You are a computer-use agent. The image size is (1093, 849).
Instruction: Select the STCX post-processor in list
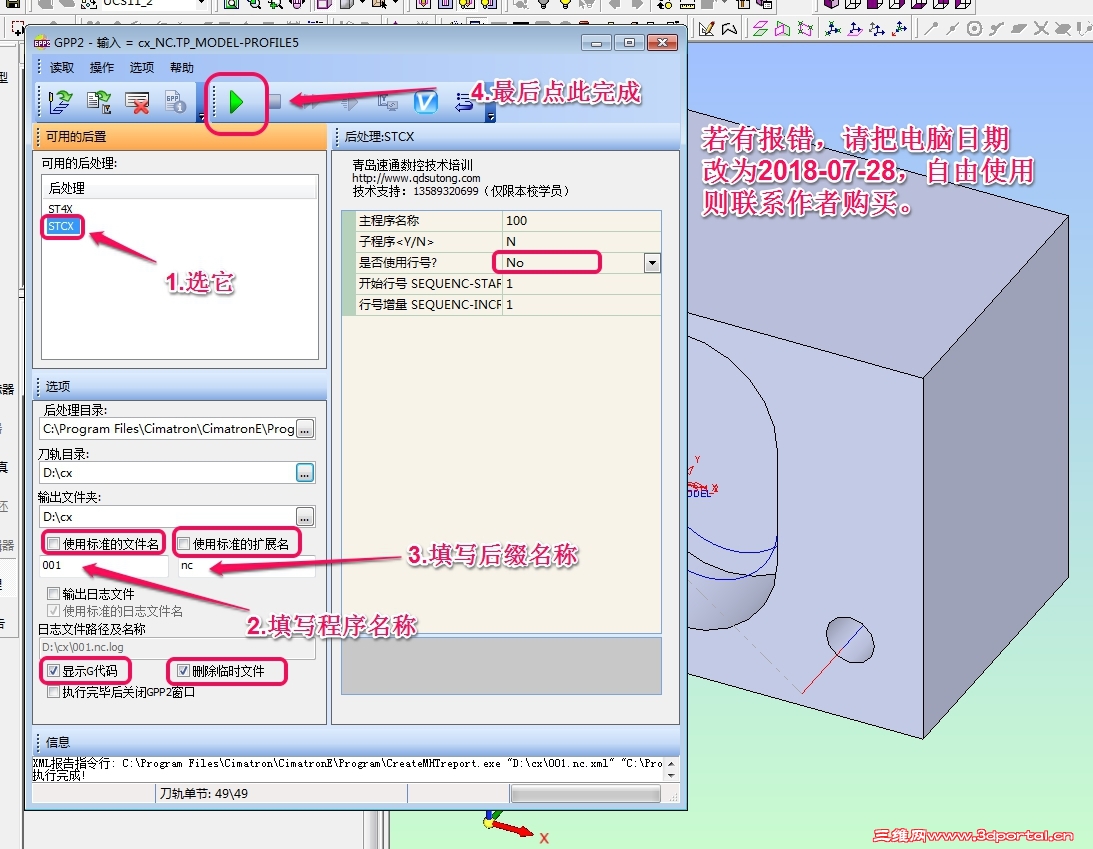tap(61, 226)
